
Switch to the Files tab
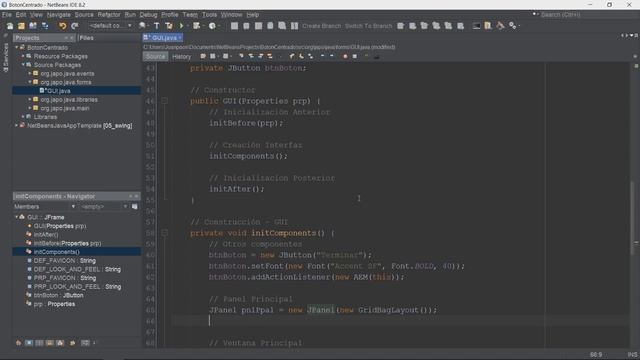87,38
